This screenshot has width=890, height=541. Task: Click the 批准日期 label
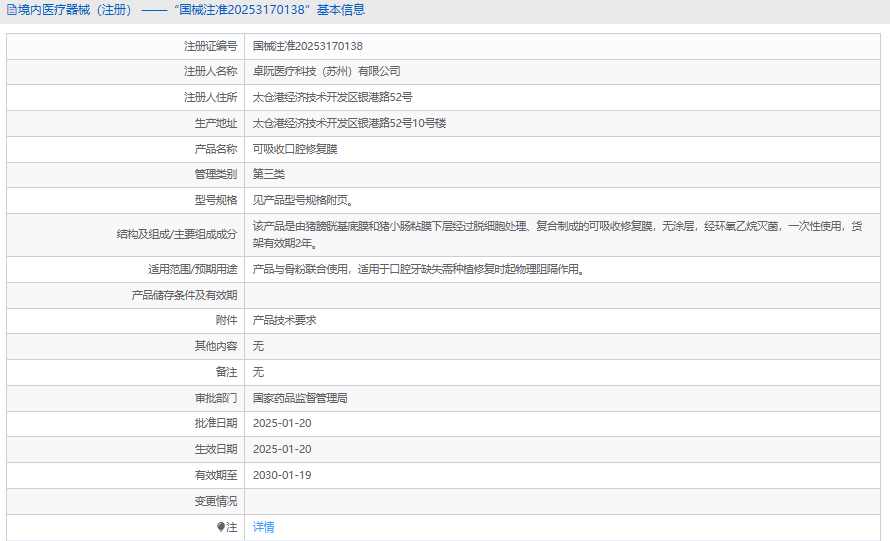coord(216,423)
